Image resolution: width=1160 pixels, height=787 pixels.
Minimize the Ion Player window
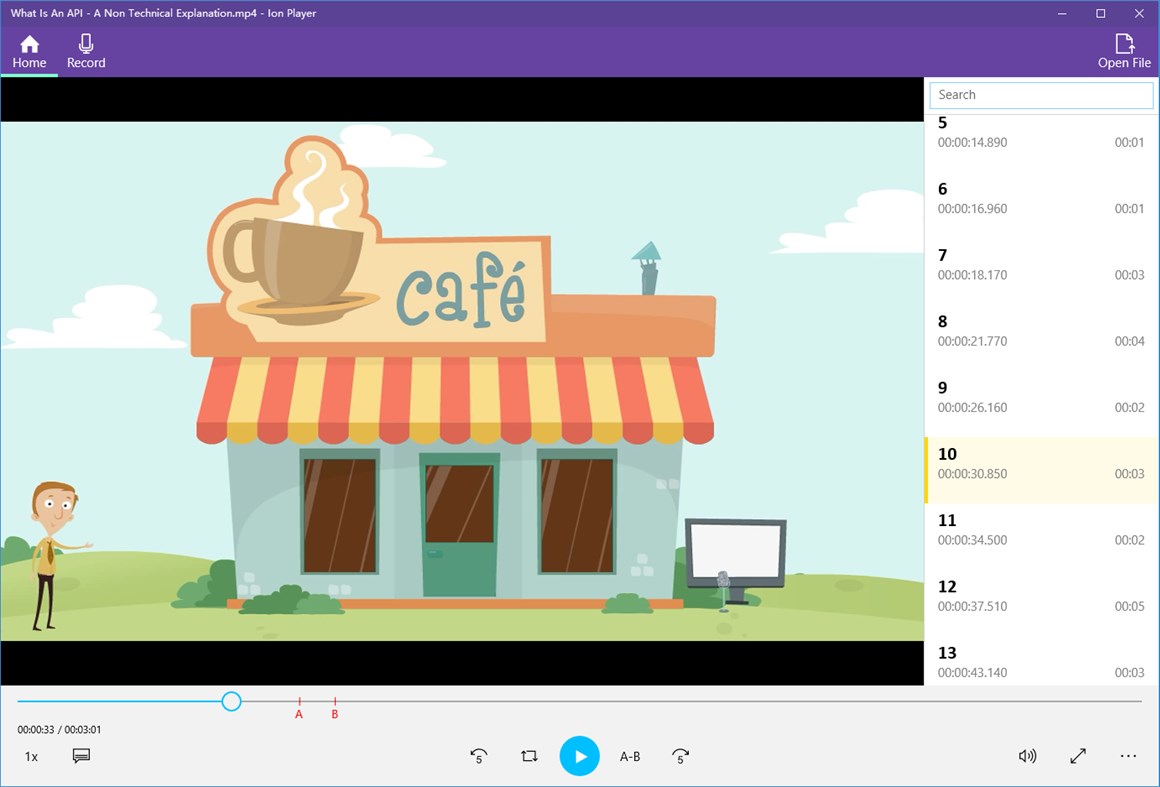pyautogui.click(x=1062, y=13)
